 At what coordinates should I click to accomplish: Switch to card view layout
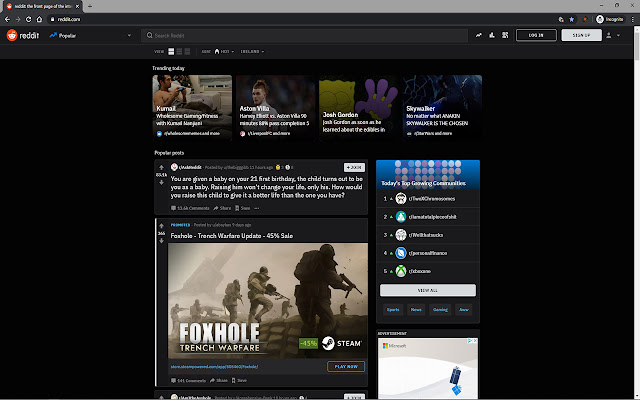[x=171, y=51]
